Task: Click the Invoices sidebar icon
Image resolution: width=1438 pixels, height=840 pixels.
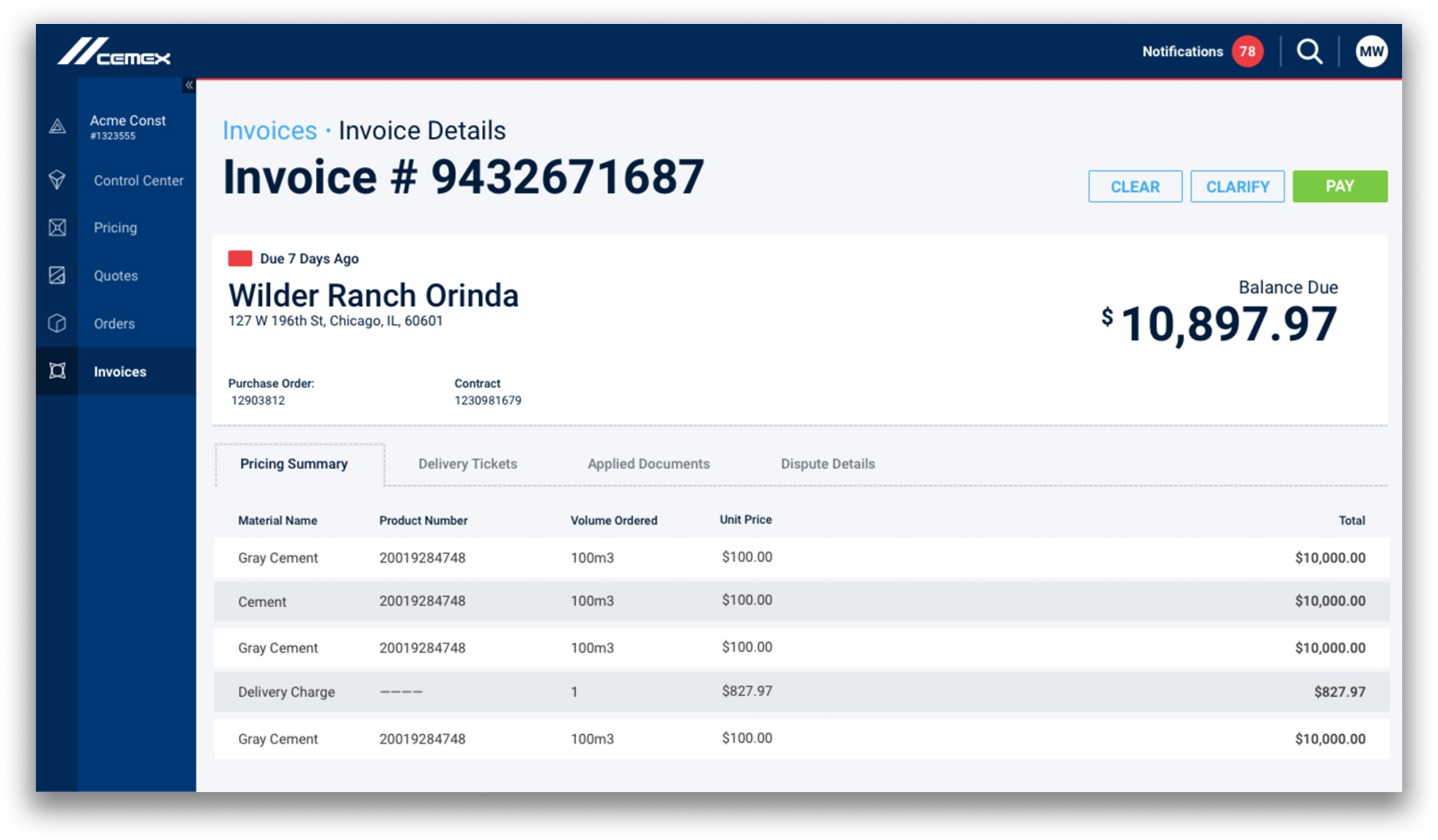Action: 57,371
